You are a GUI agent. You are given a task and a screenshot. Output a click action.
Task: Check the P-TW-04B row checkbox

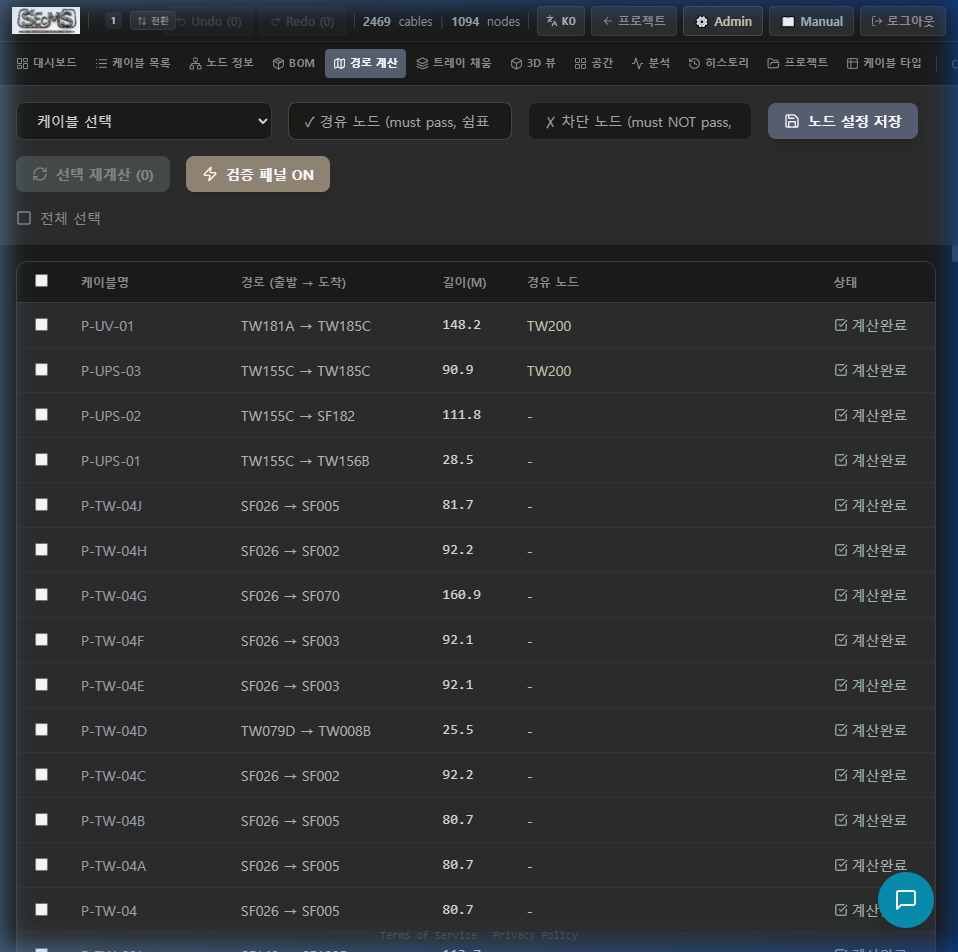(42, 819)
